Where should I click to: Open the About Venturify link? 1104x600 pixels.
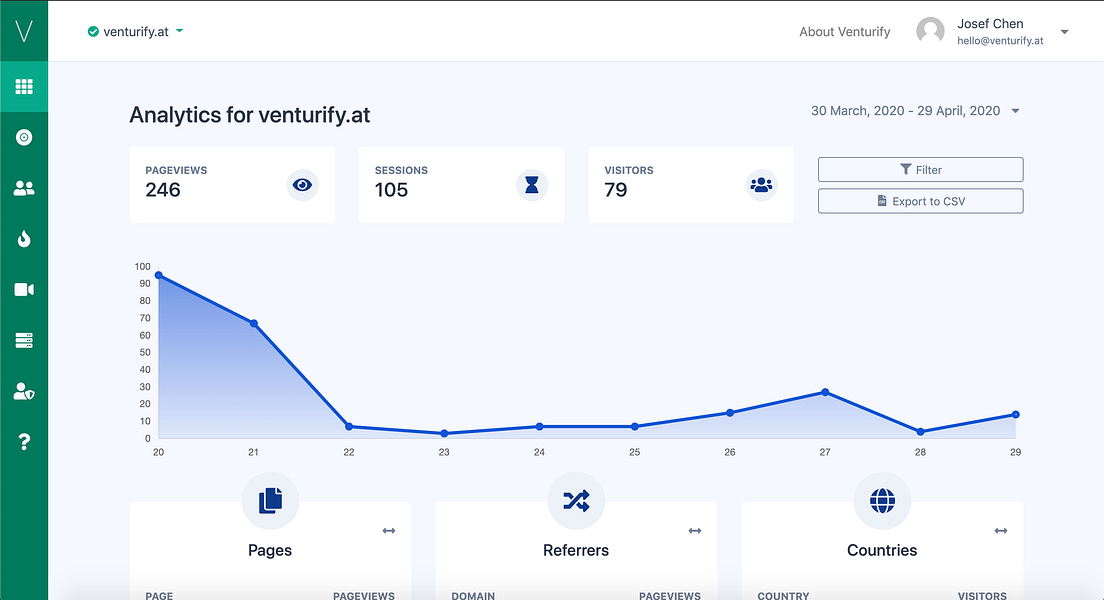click(844, 32)
